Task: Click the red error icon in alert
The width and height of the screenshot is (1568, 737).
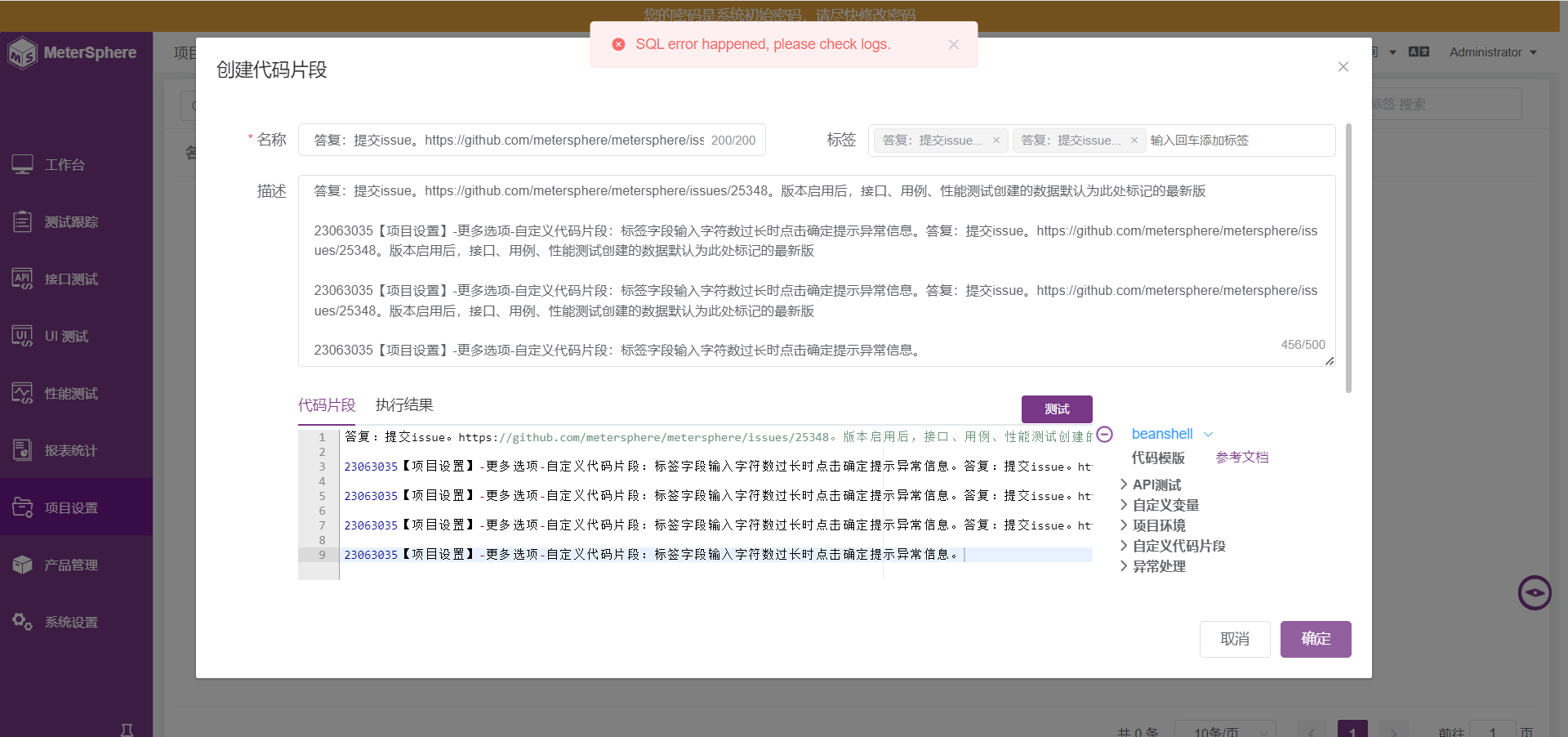Action: tap(618, 44)
